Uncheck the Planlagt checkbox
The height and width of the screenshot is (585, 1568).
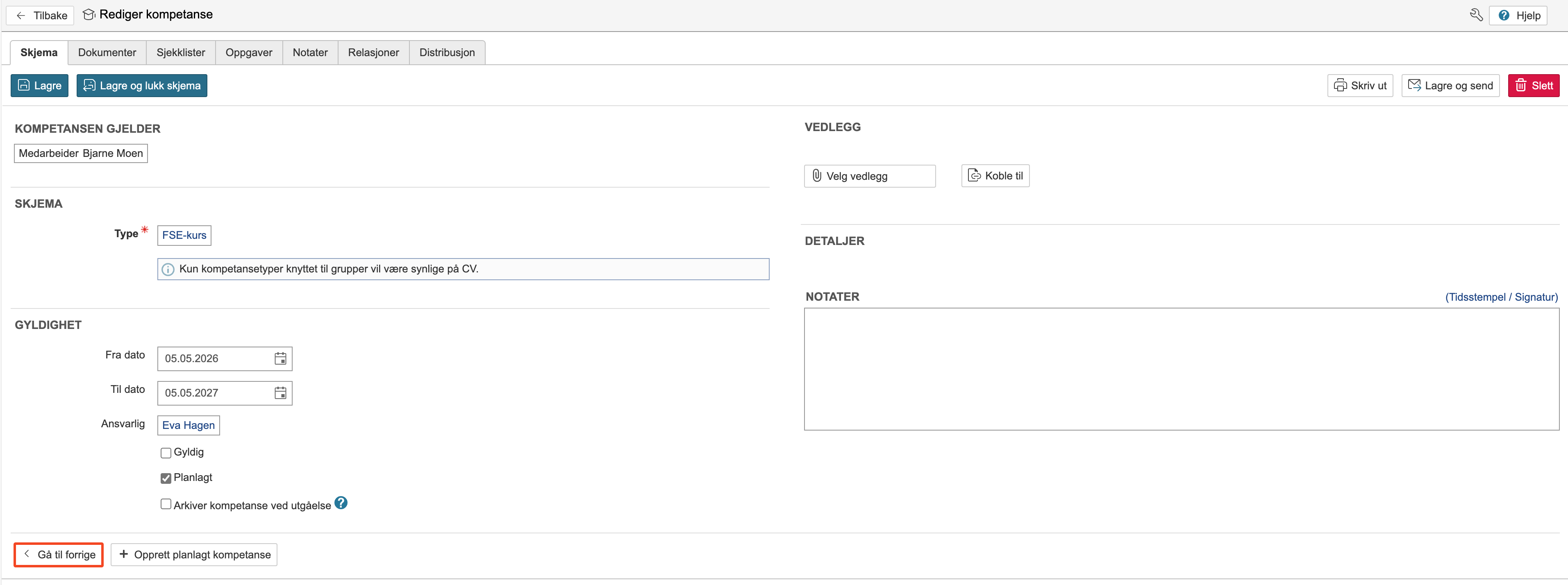[166, 478]
